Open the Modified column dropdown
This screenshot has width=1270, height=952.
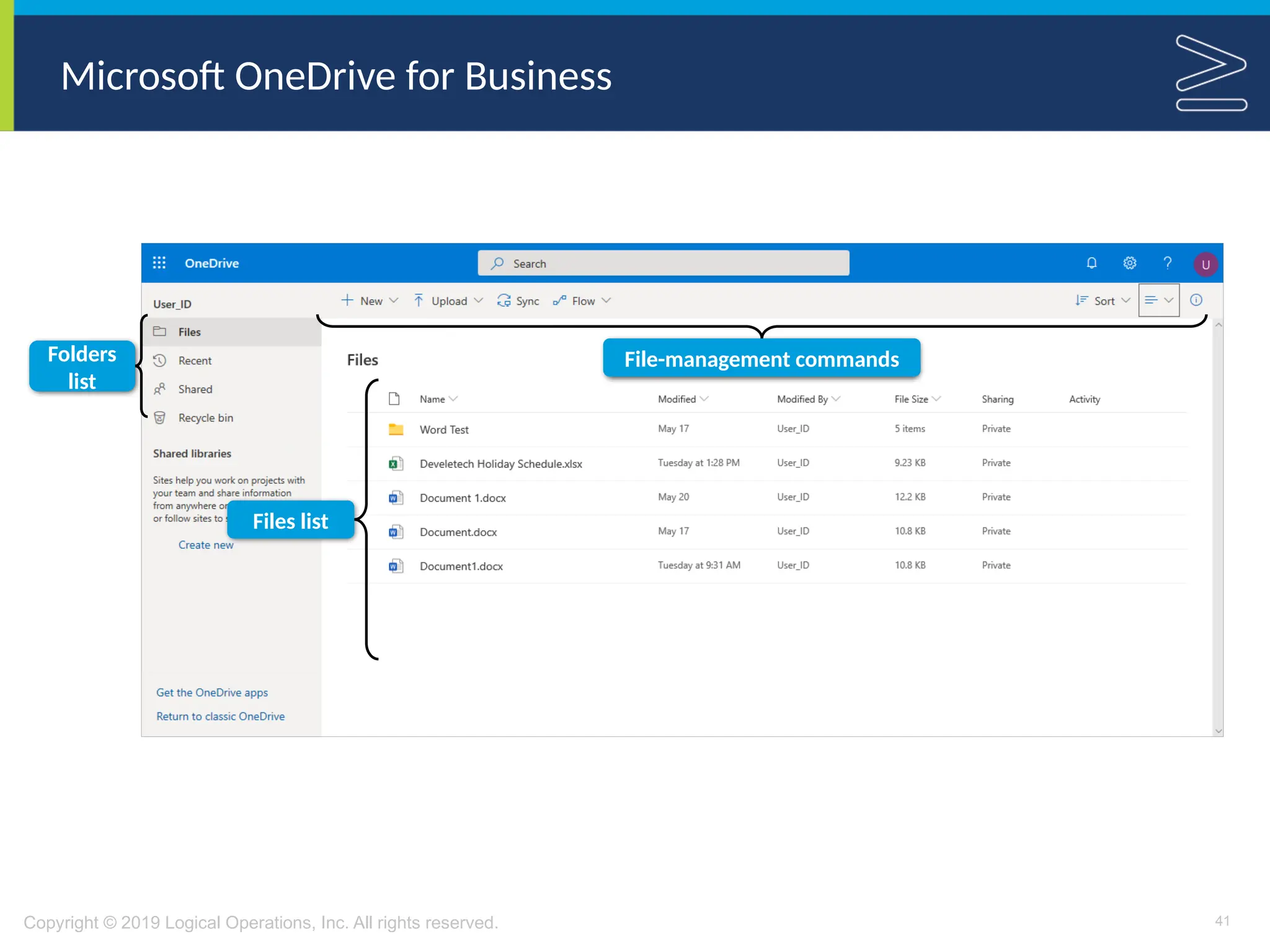click(x=704, y=399)
